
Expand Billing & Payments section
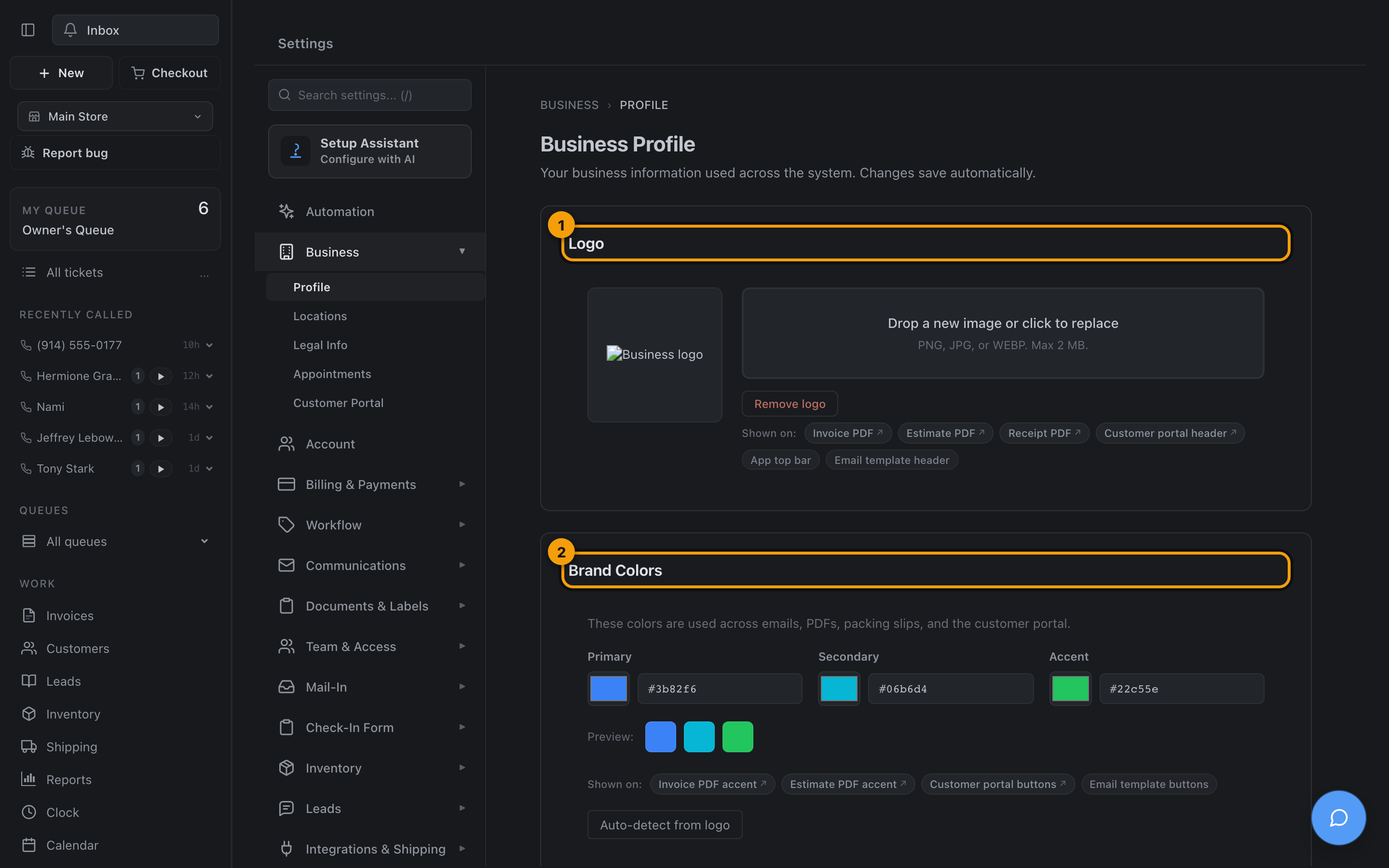[x=462, y=484]
